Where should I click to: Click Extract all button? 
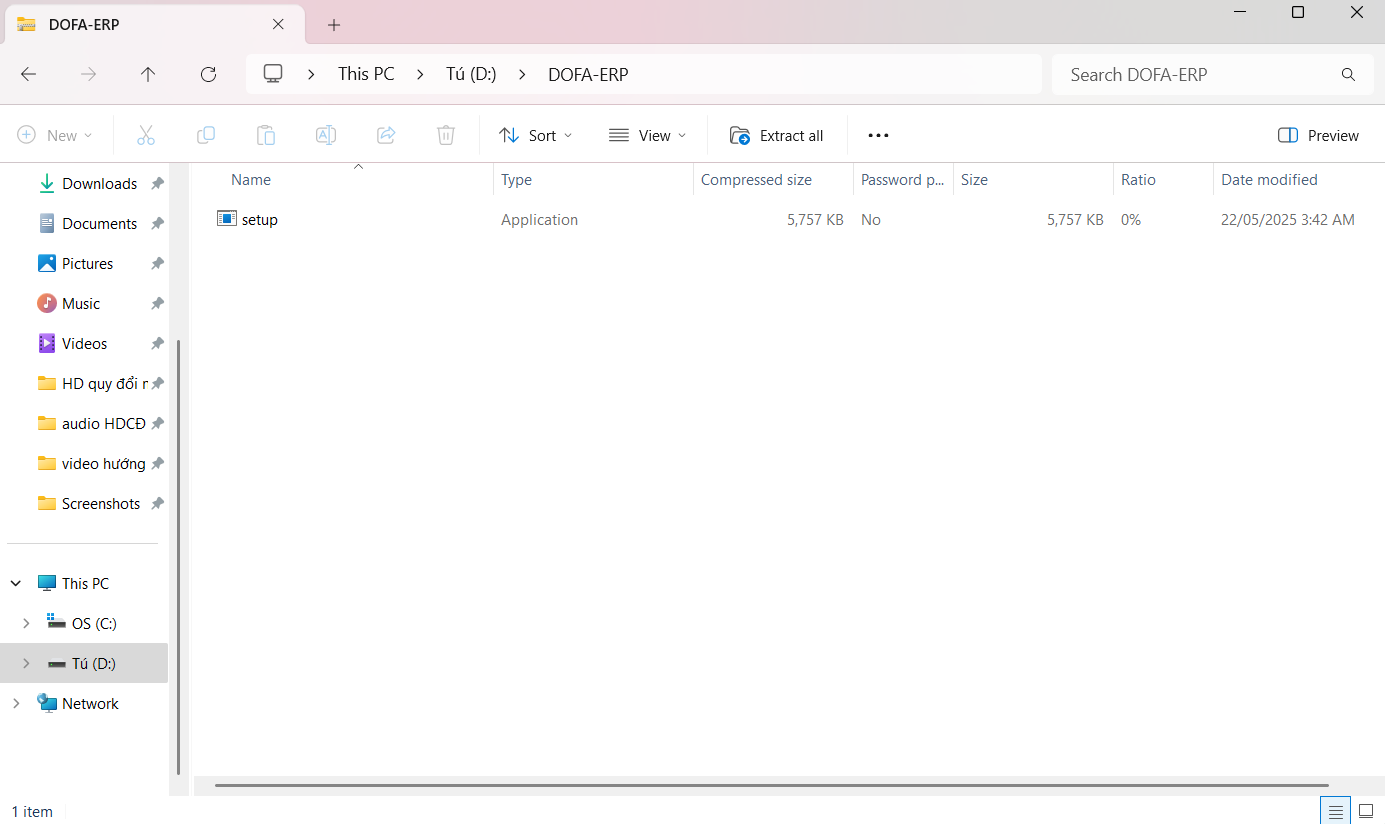point(777,135)
